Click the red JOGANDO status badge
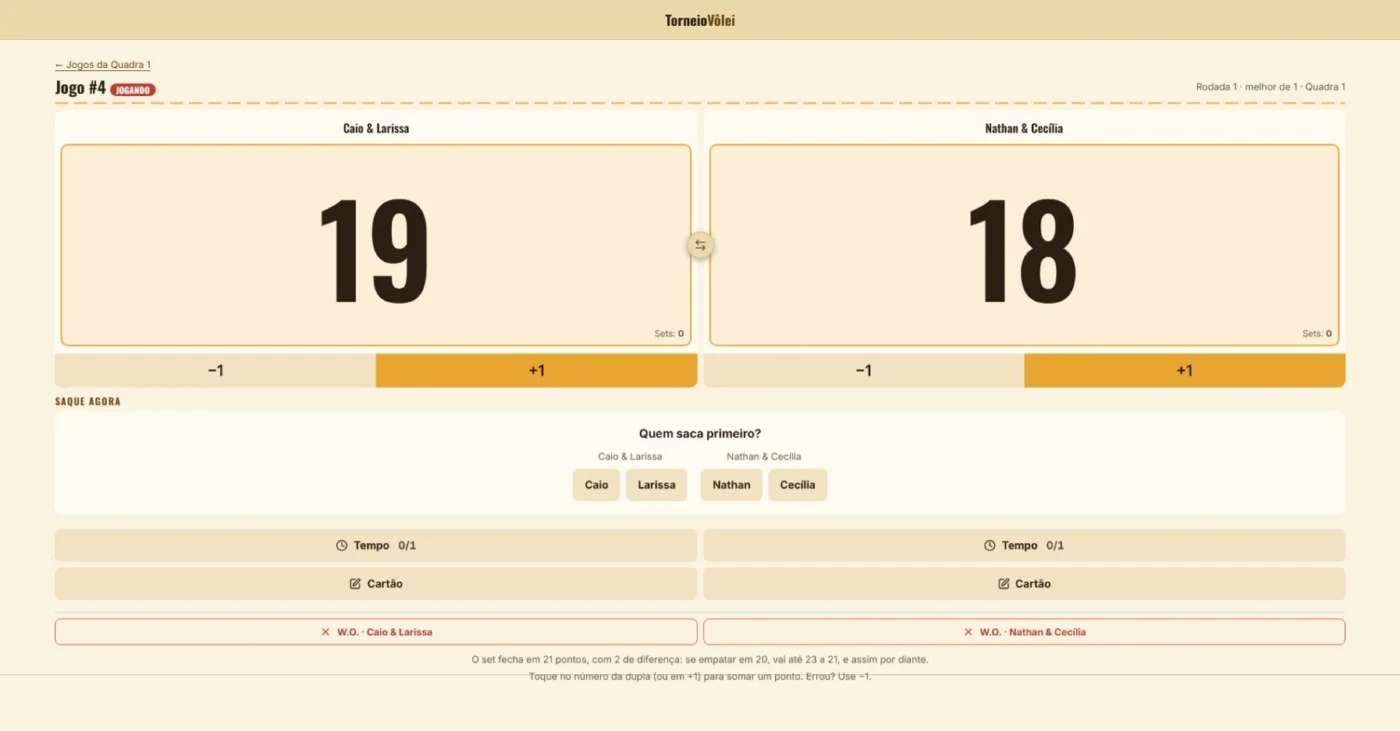1400x731 pixels. 133,90
